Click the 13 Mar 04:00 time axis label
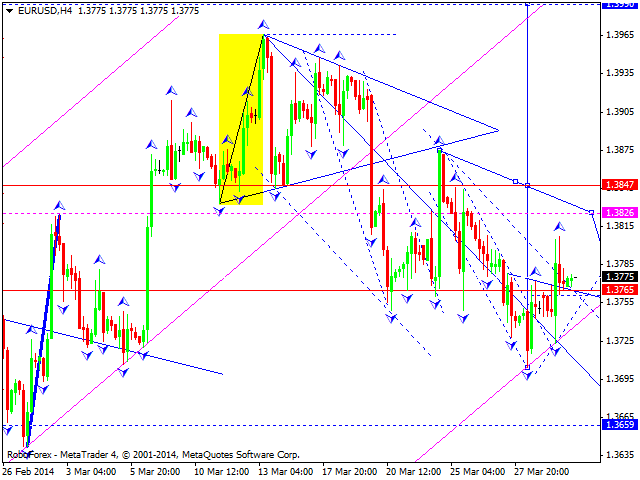Screen dimensions: 640x480 pos(286,472)
